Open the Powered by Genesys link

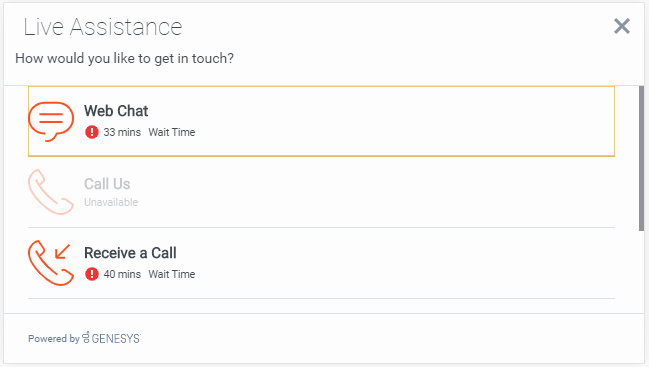click(x=84, y=338)
